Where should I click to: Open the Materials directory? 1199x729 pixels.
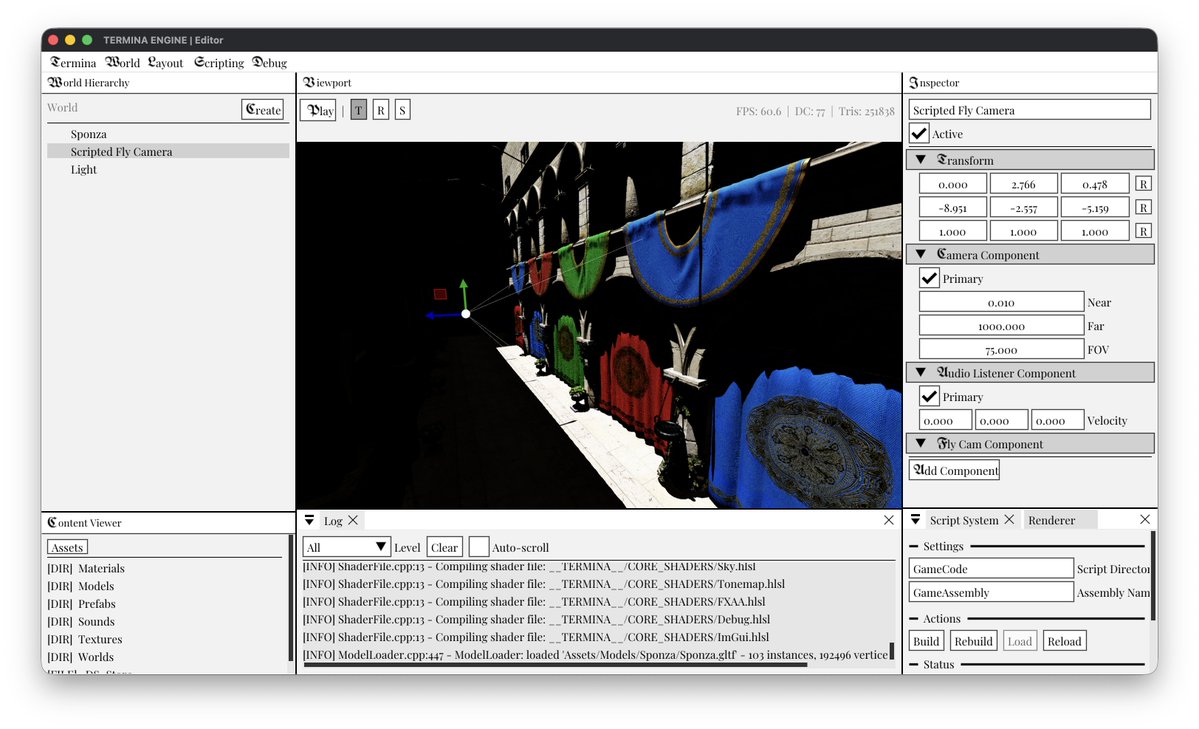(x=86, y=568)
